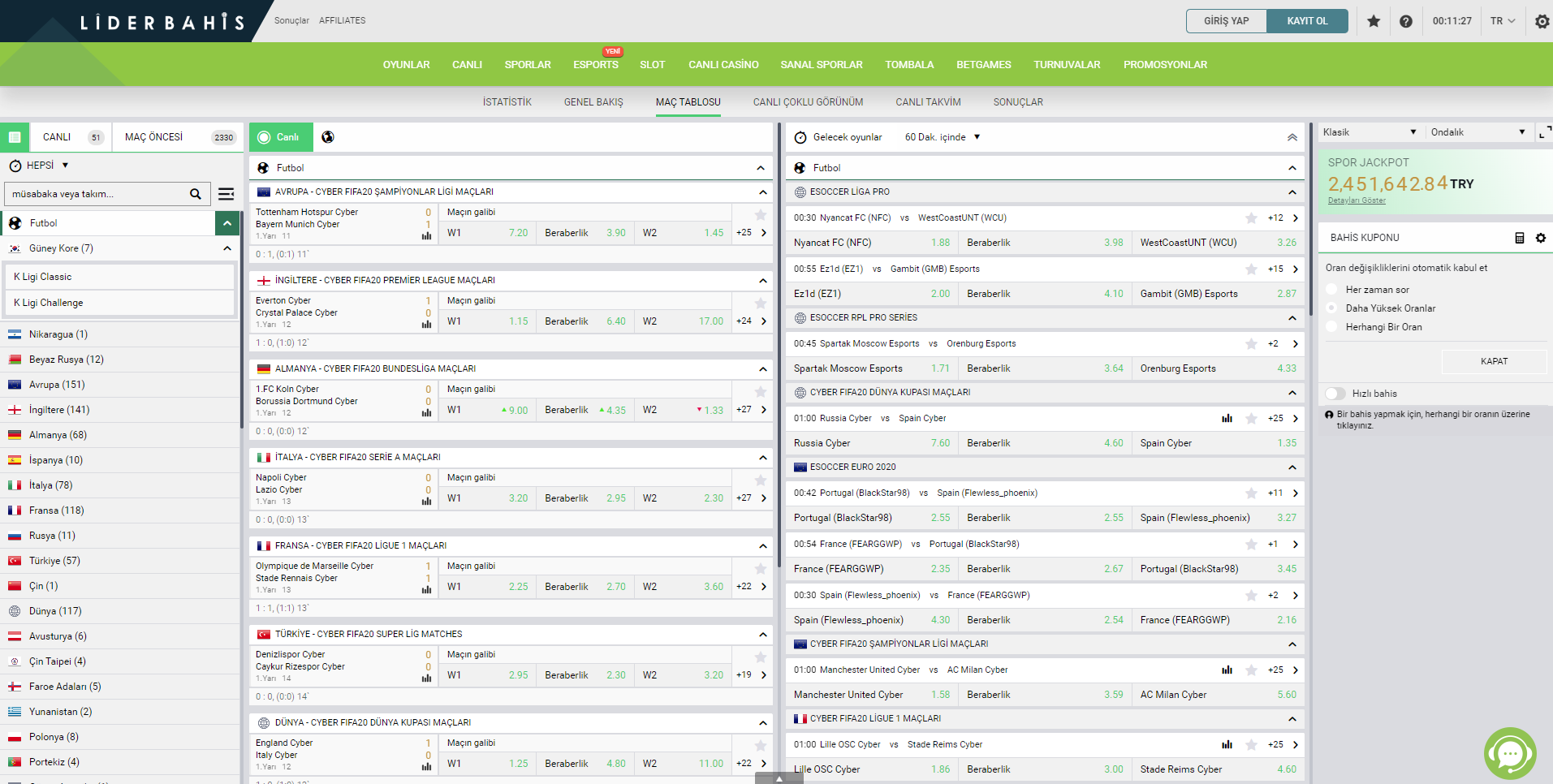This screenshot has height=784, width=1553.
Task: Open statistics icon for Tottenham Hotspur Cyber match
Action: [x=426, y=236]
